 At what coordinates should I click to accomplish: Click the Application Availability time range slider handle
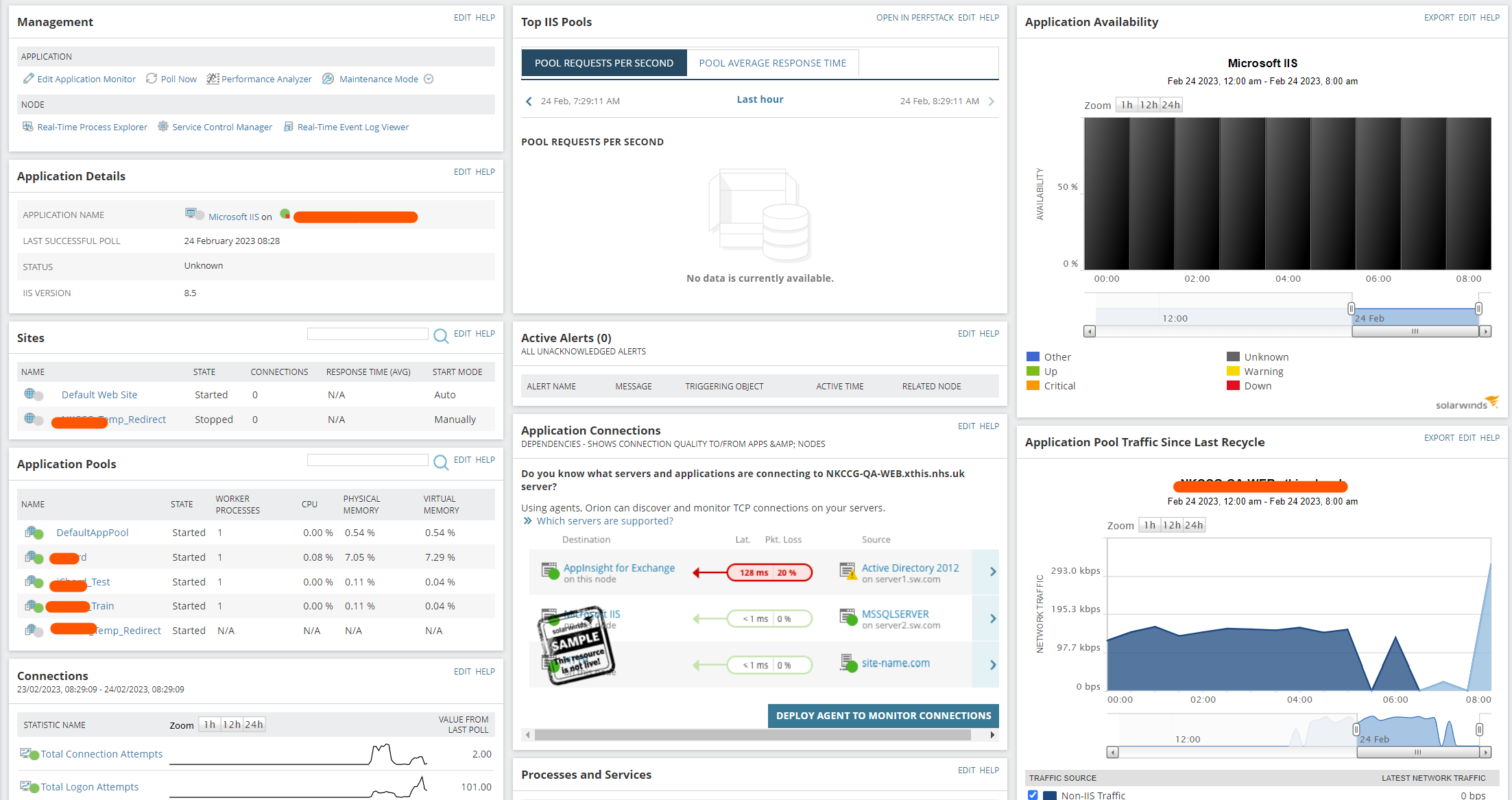pos(1351,308)
